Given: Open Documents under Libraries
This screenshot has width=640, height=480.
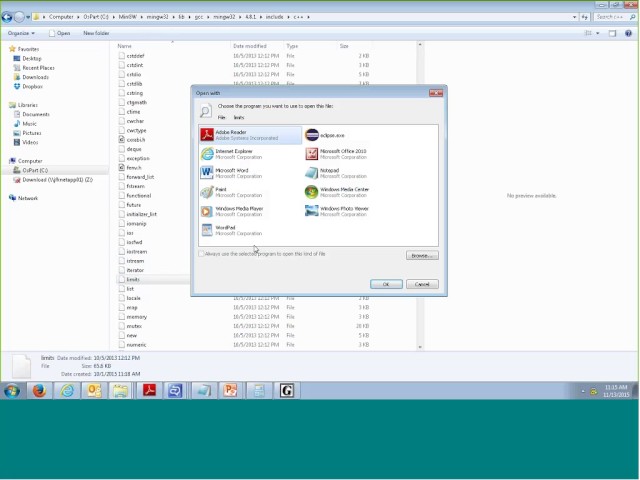Looking at the screenshot, I should tap(35, 114).
